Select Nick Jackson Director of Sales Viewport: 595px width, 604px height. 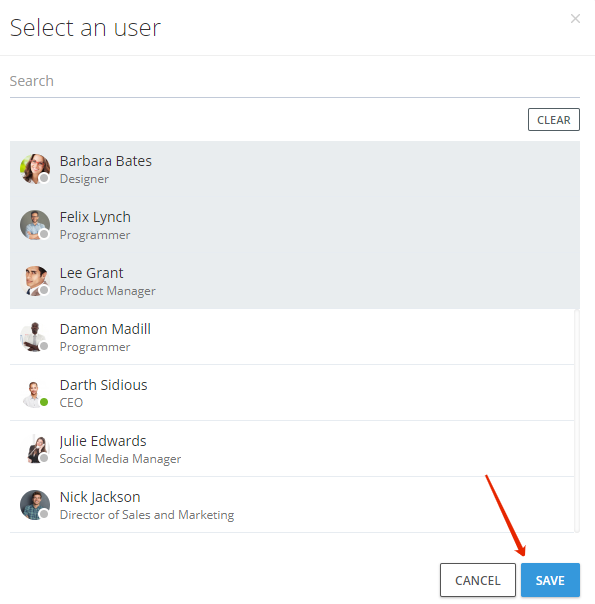click(292, 505)
